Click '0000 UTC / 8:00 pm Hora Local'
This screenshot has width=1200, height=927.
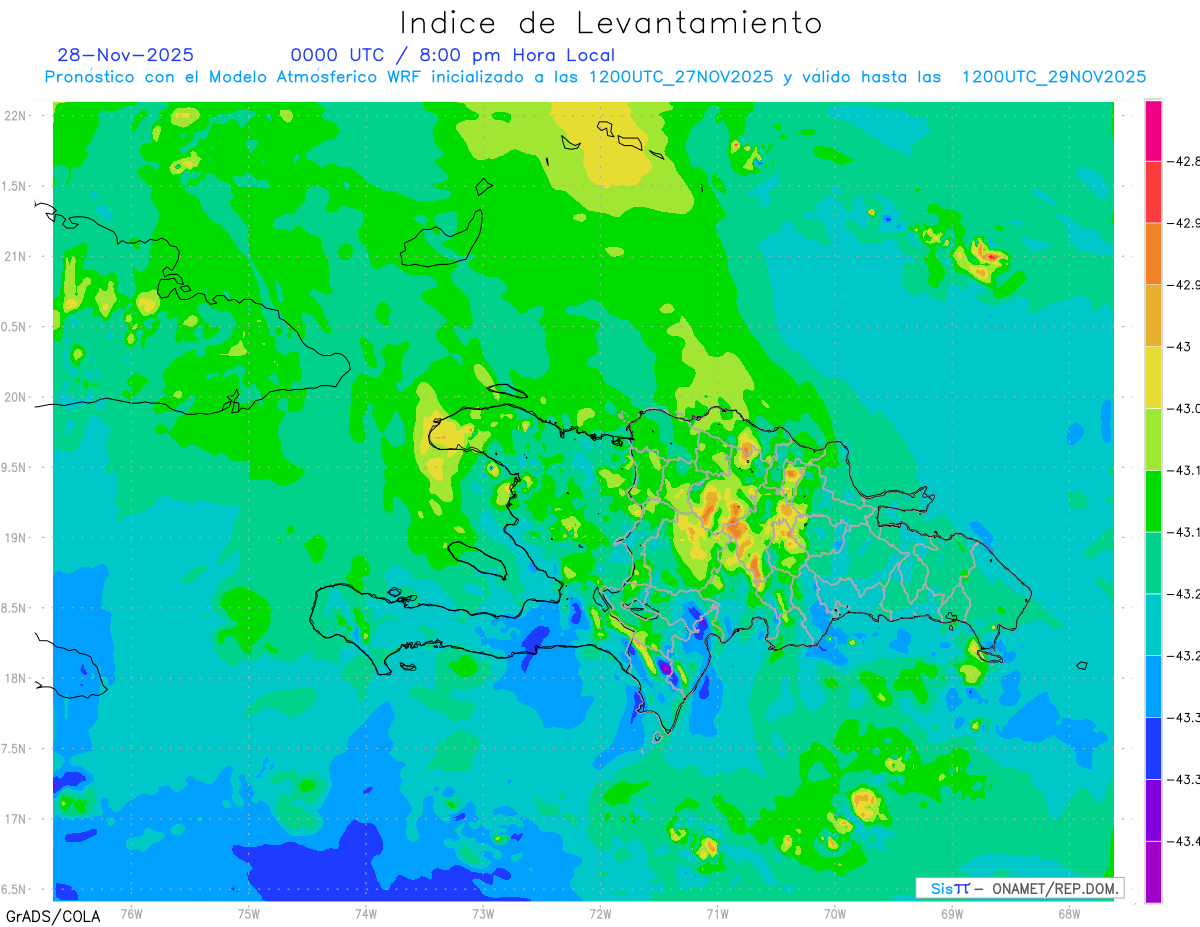453,56
